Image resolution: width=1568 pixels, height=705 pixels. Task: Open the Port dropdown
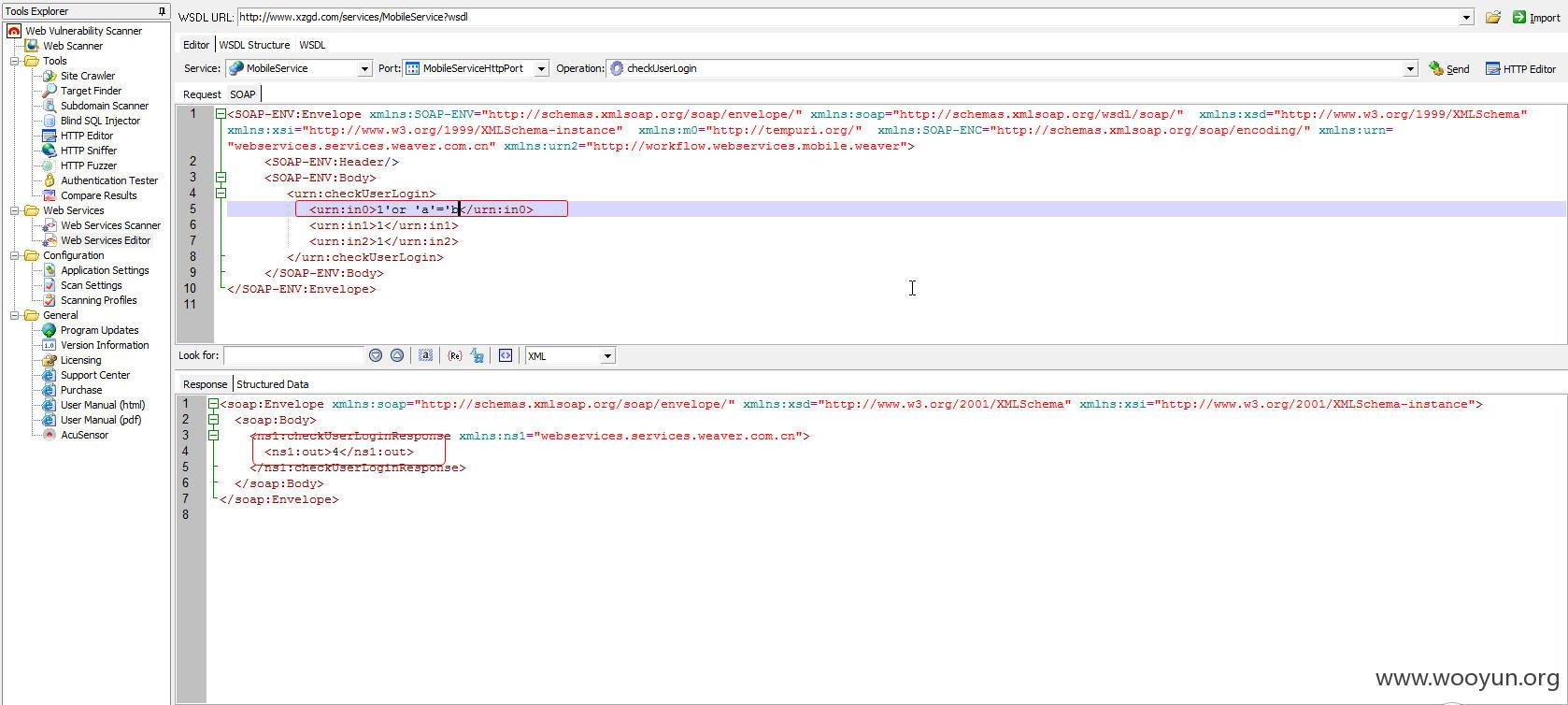tap(541, 68)
